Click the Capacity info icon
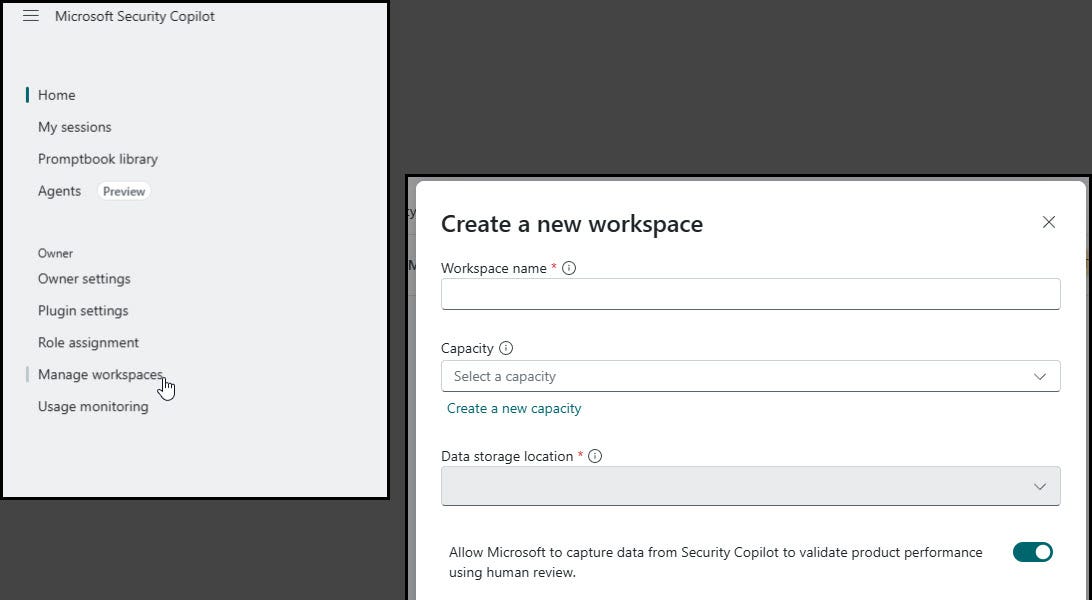Screen dimensions: 1092x600 506,348
